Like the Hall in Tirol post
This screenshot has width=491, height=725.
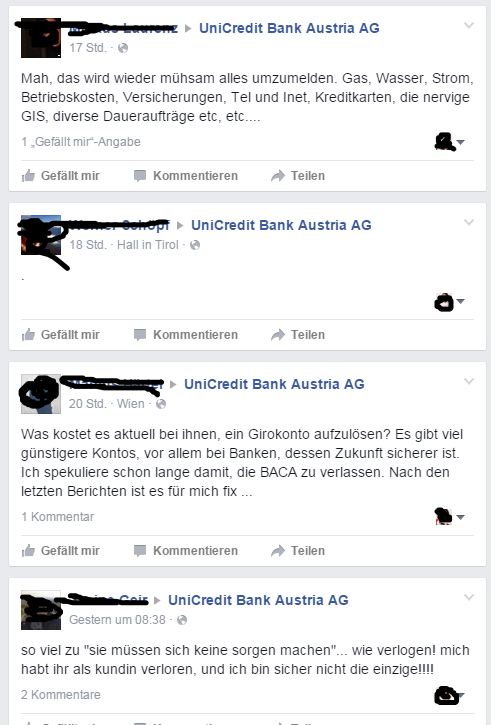point(61,335)
